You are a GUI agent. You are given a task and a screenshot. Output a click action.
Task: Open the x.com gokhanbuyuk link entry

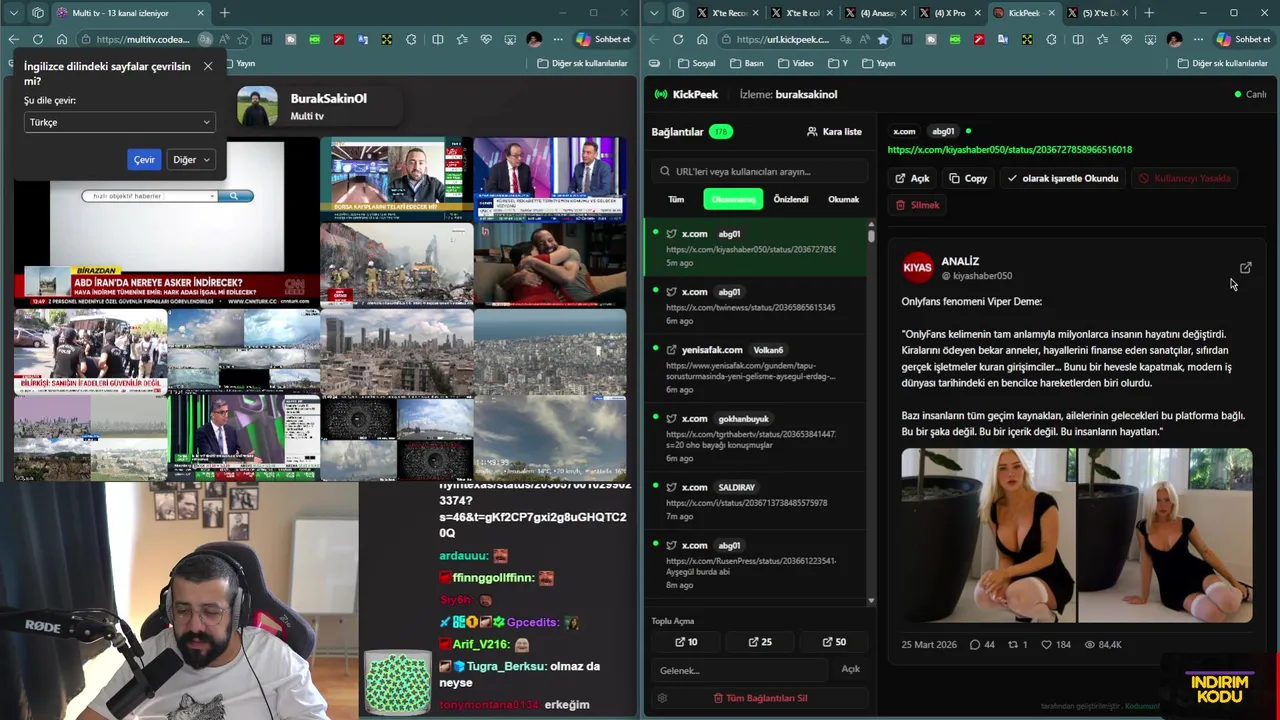755,438
